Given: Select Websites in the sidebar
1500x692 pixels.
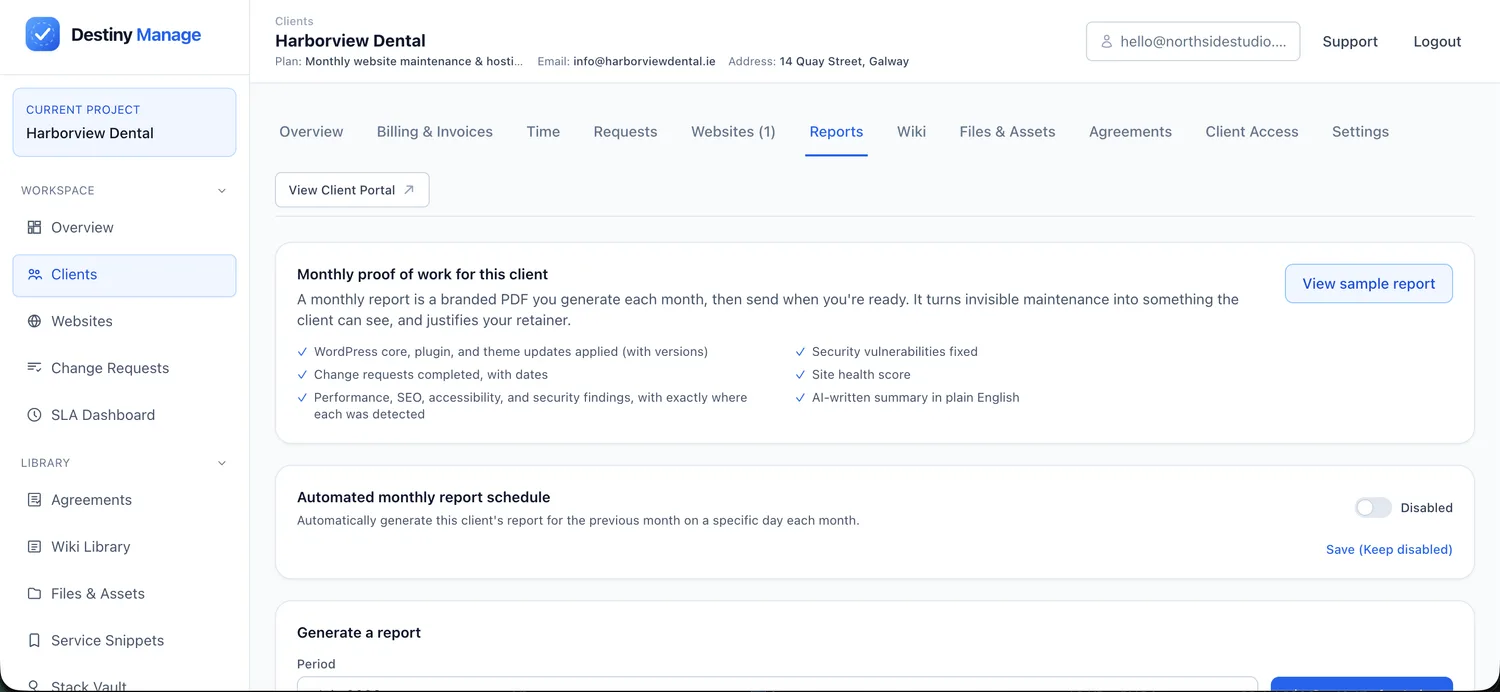Looking at the screenshot, I should (124, 321).
